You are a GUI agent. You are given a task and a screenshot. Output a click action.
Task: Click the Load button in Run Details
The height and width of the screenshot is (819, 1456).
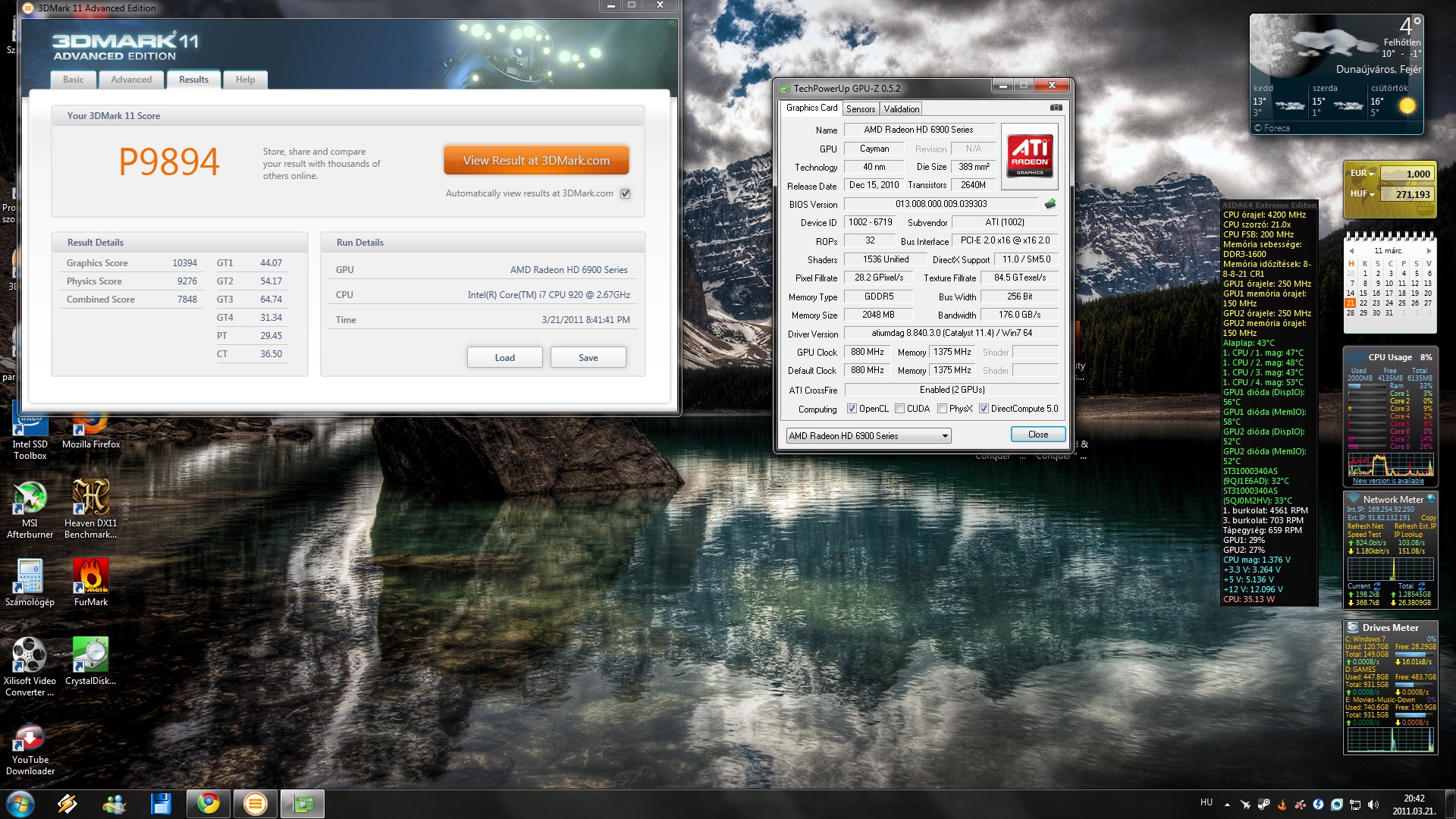(505, 358)
